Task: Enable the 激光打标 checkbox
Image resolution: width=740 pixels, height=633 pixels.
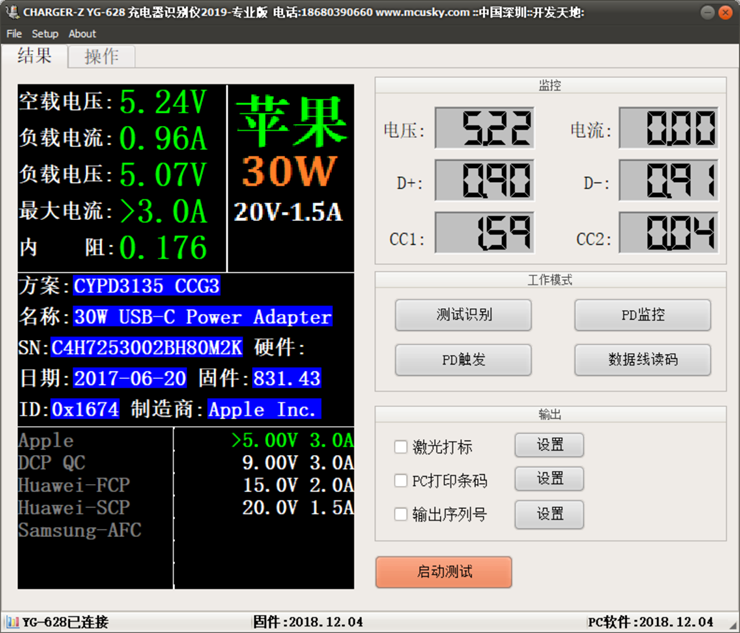Action: [x=401, y=446]
